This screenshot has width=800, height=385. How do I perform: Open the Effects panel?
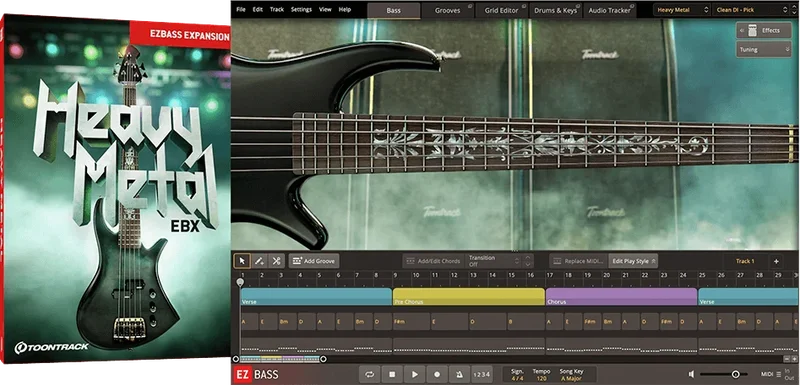764,31
